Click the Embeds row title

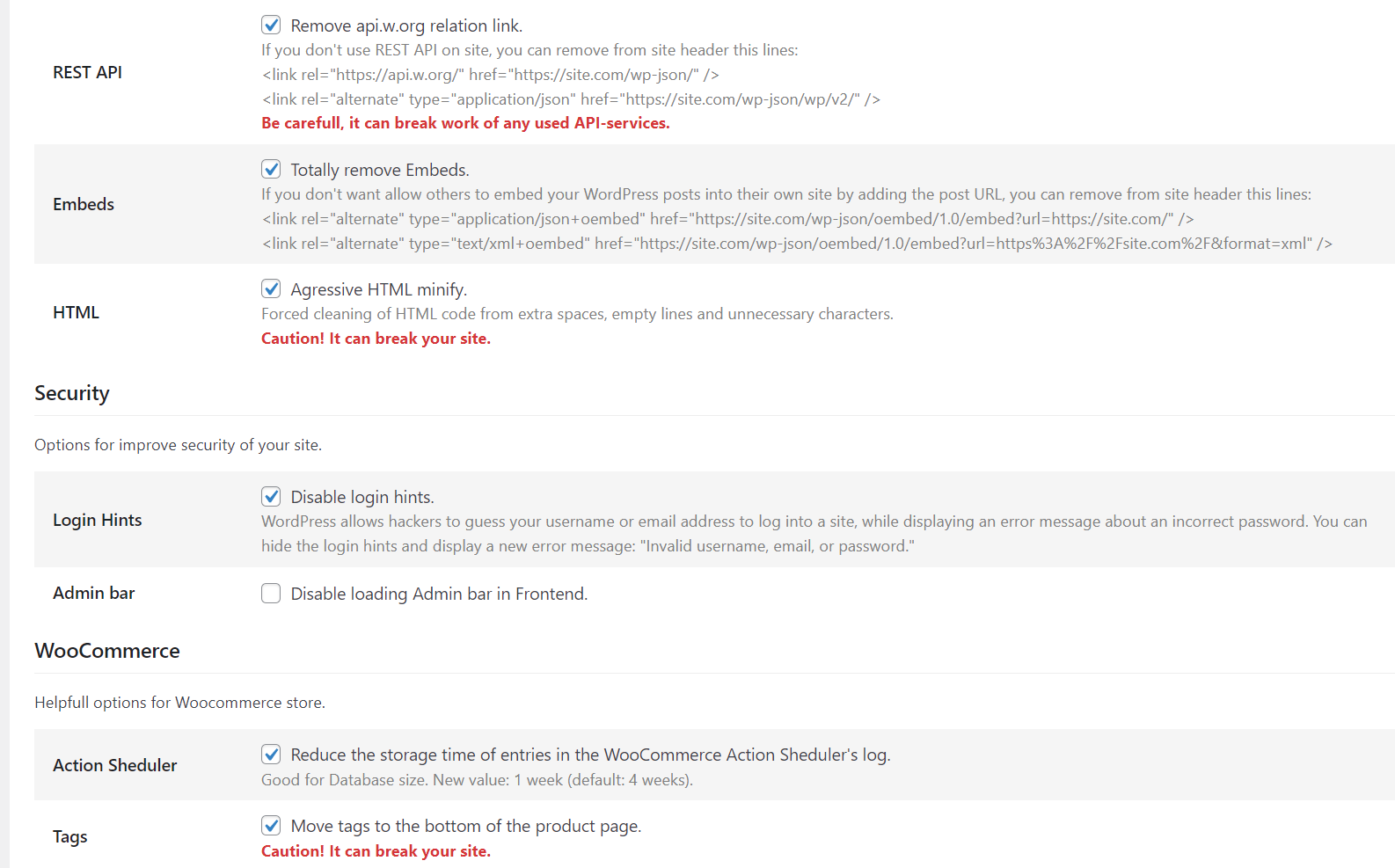(x=84, y=204)
